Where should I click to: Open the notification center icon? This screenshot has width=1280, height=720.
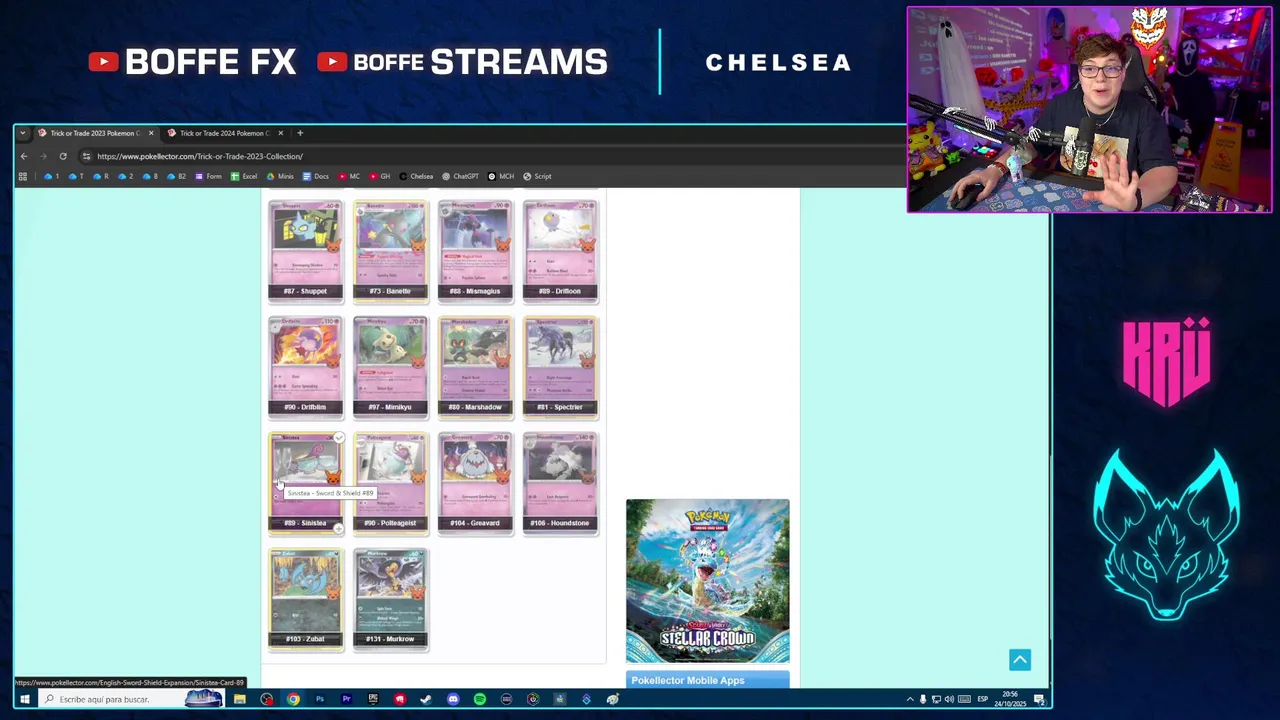1040,699
